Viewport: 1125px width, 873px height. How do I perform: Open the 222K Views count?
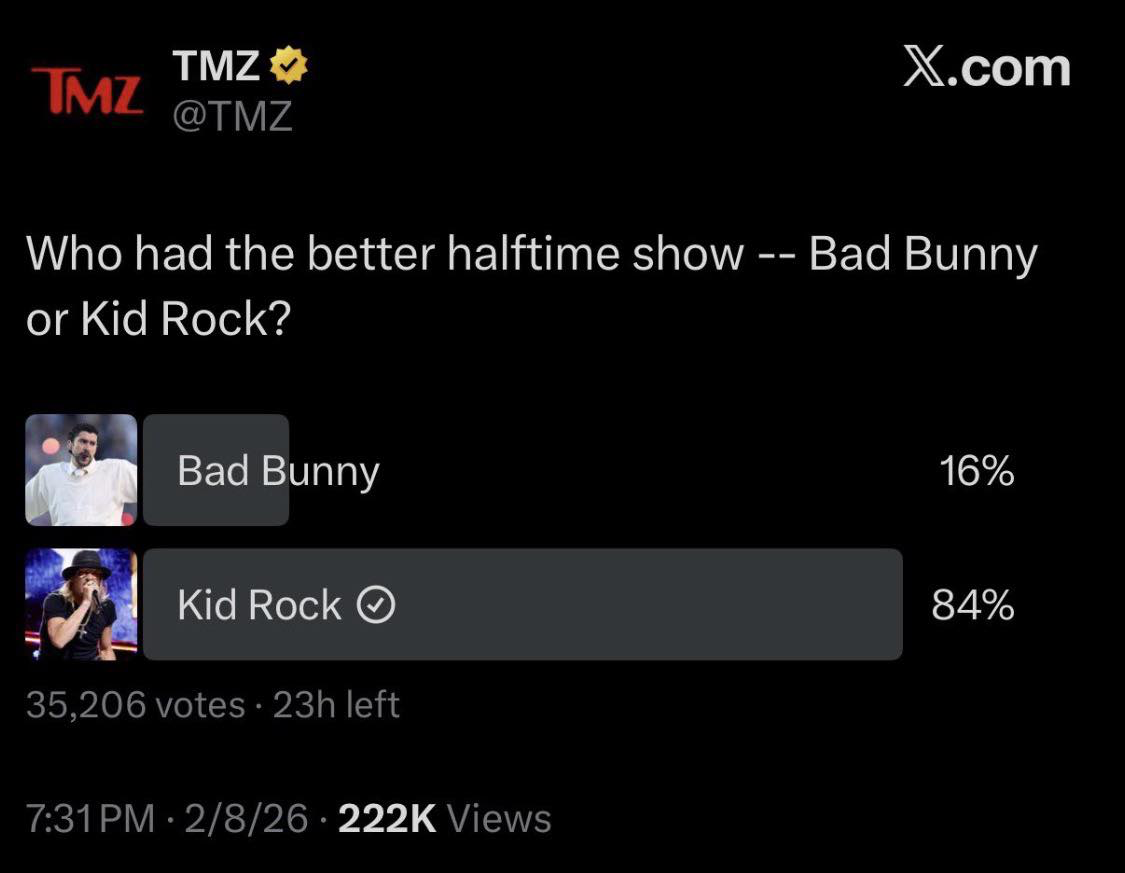pyautogui.click(x=445, y=818)
